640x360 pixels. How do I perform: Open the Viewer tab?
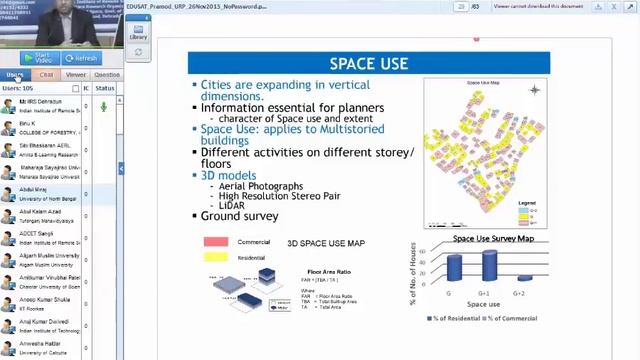tap(76, 75)
